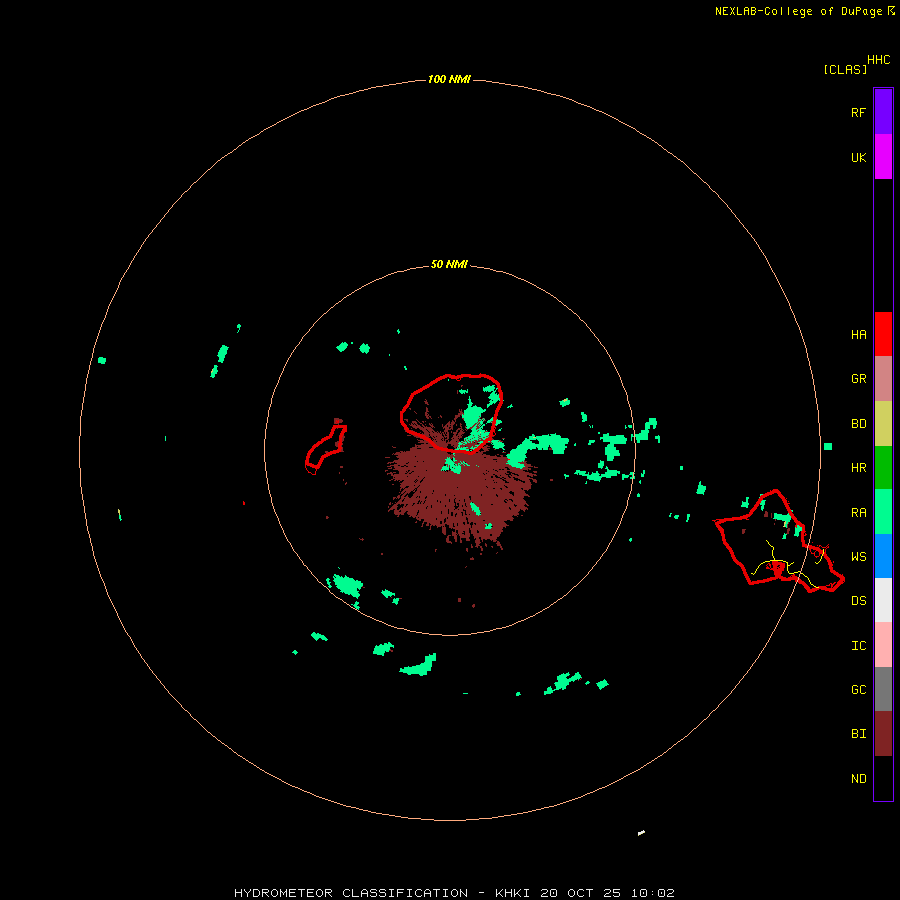This screenshot has width=900, height=900.
Task: Click the Hydrometeor Classification KHKI title caption
Action: tap(454, 893)
